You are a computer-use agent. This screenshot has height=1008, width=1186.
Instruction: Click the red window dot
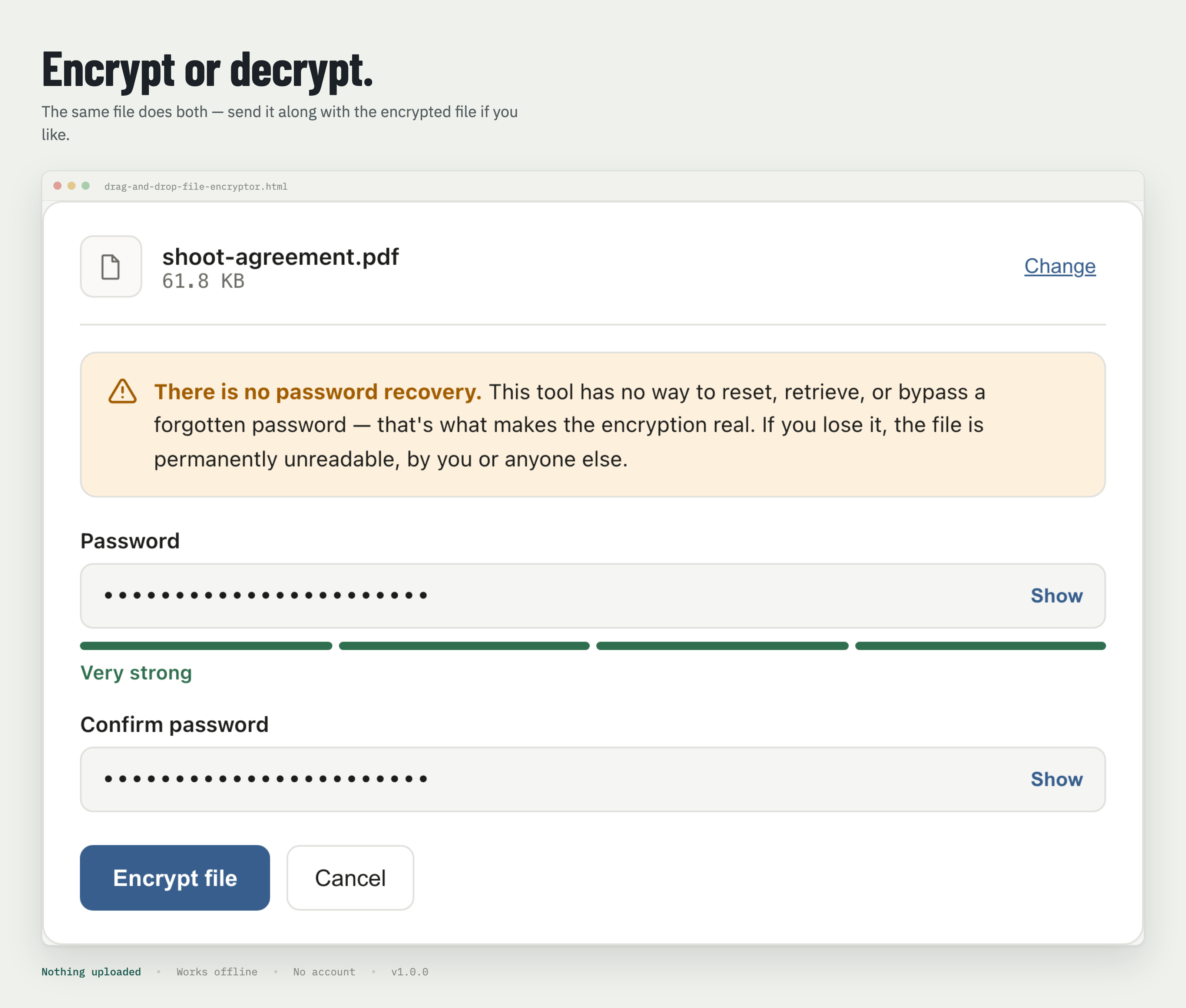pos(57,186)
